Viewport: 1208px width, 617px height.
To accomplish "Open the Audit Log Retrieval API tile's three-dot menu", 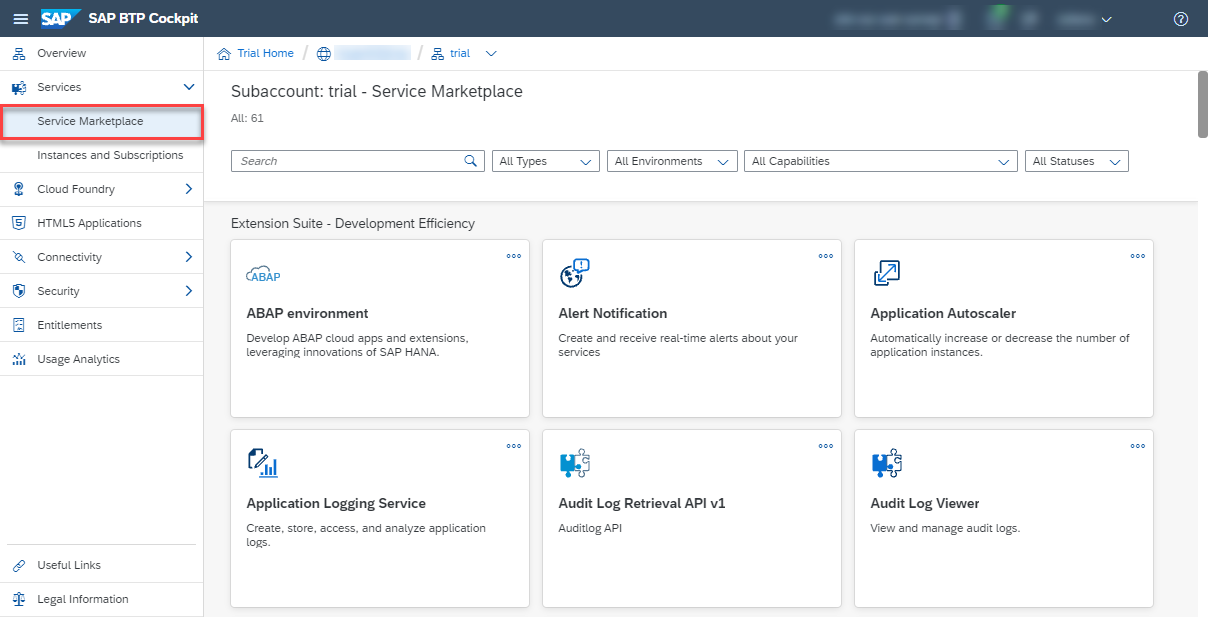I will click(826, 446).
